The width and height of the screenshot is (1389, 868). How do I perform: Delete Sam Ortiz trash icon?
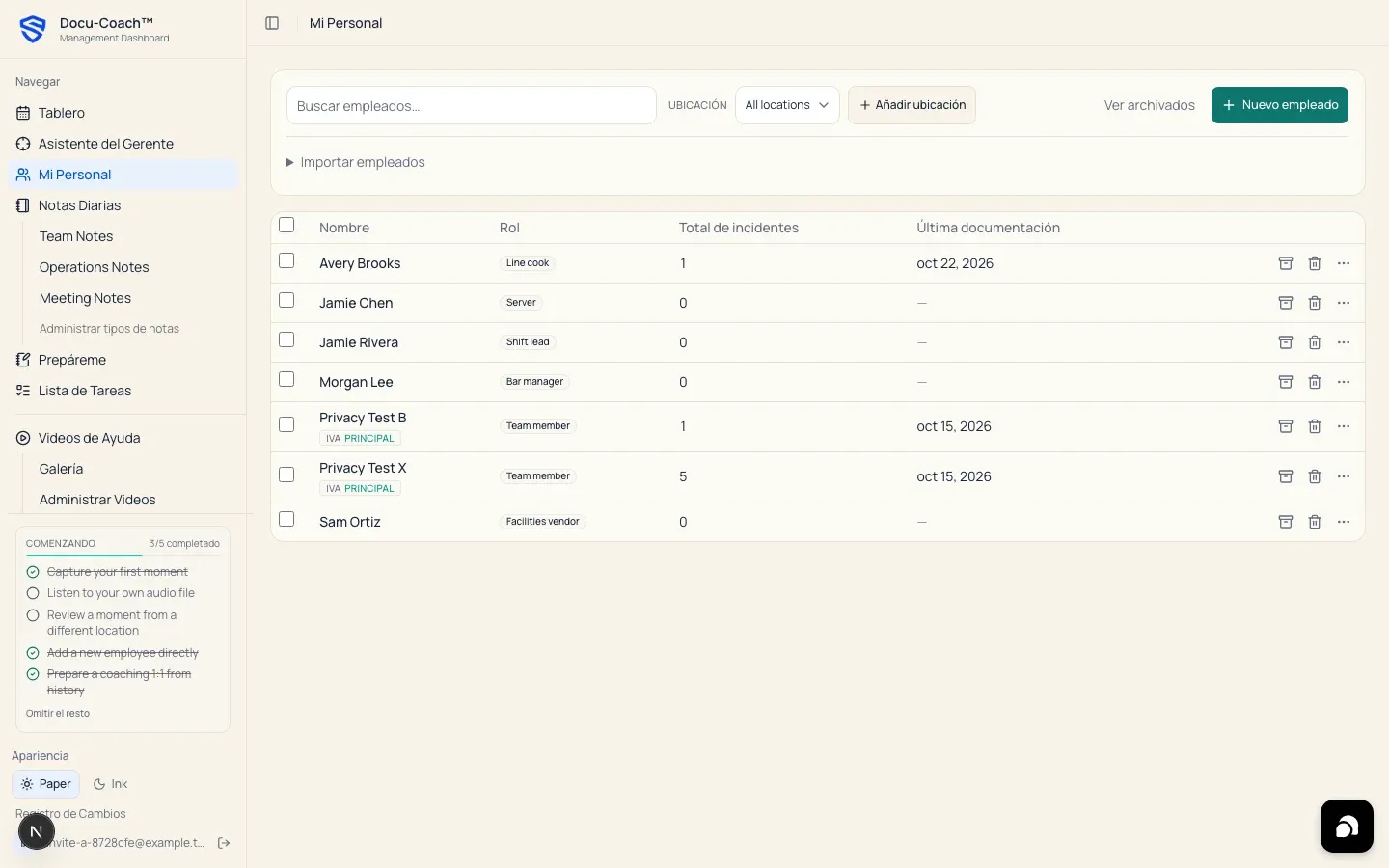point(1315,522)
